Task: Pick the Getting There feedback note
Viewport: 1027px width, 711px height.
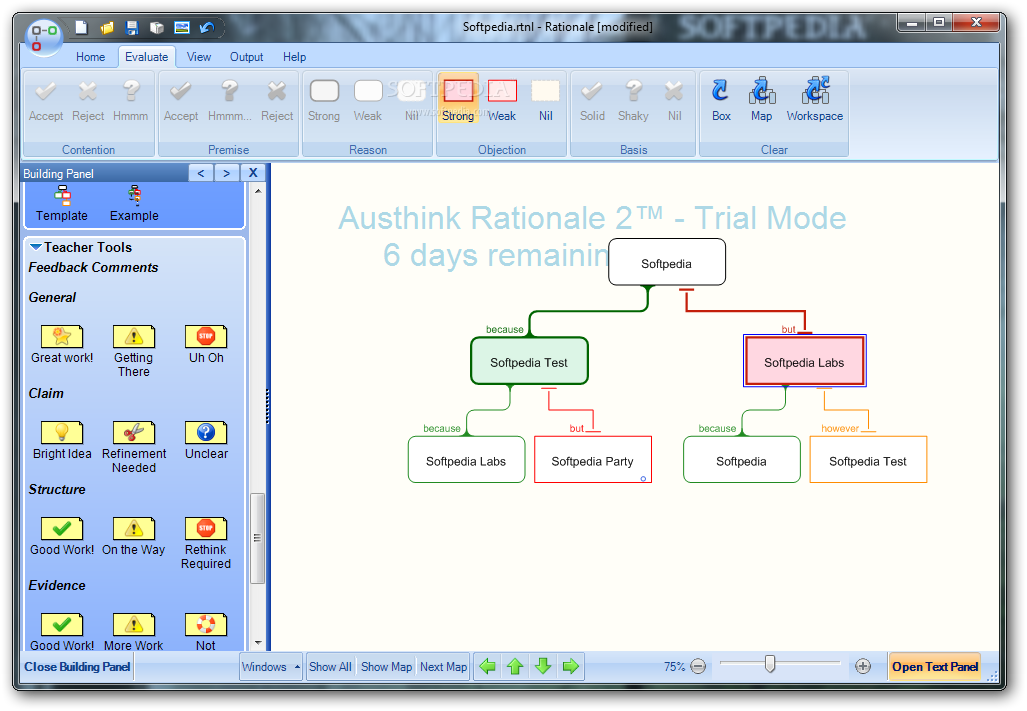Action: pyautogui.click(x=134, y=351)
